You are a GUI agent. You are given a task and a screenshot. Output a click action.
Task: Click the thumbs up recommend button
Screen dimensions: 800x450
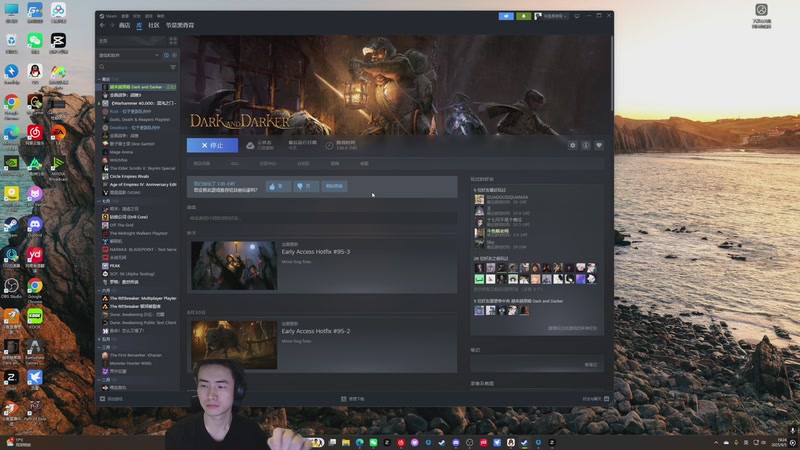coord(278,186)
